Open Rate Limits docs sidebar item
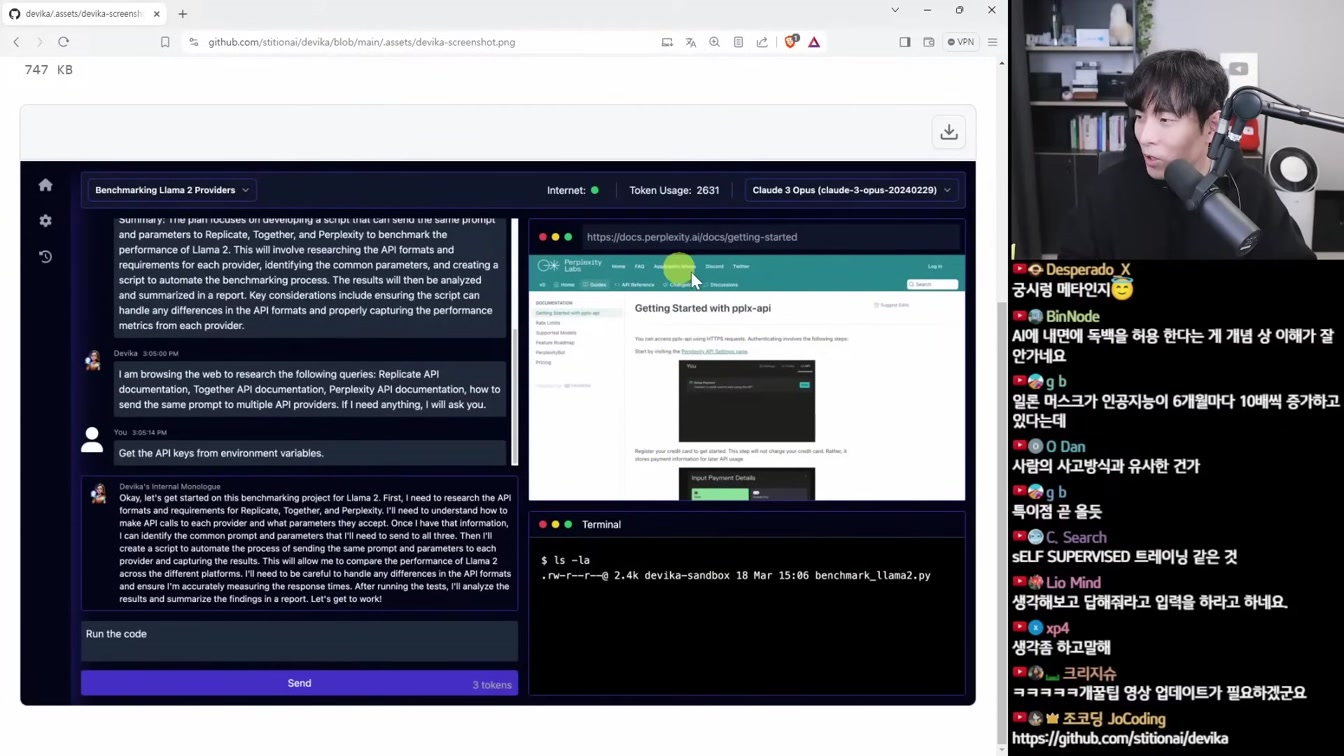1344x756 pixels. pos(548,323)
